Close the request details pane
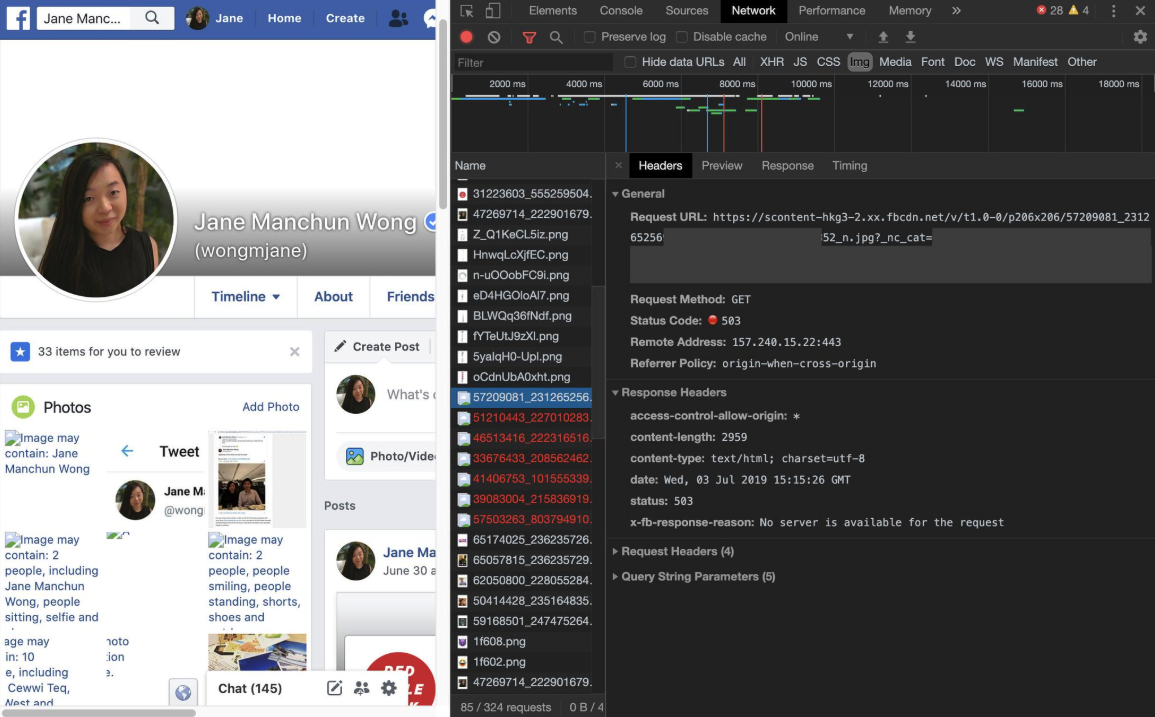The width and height of the screenshot is (1155, 717). 618,166
